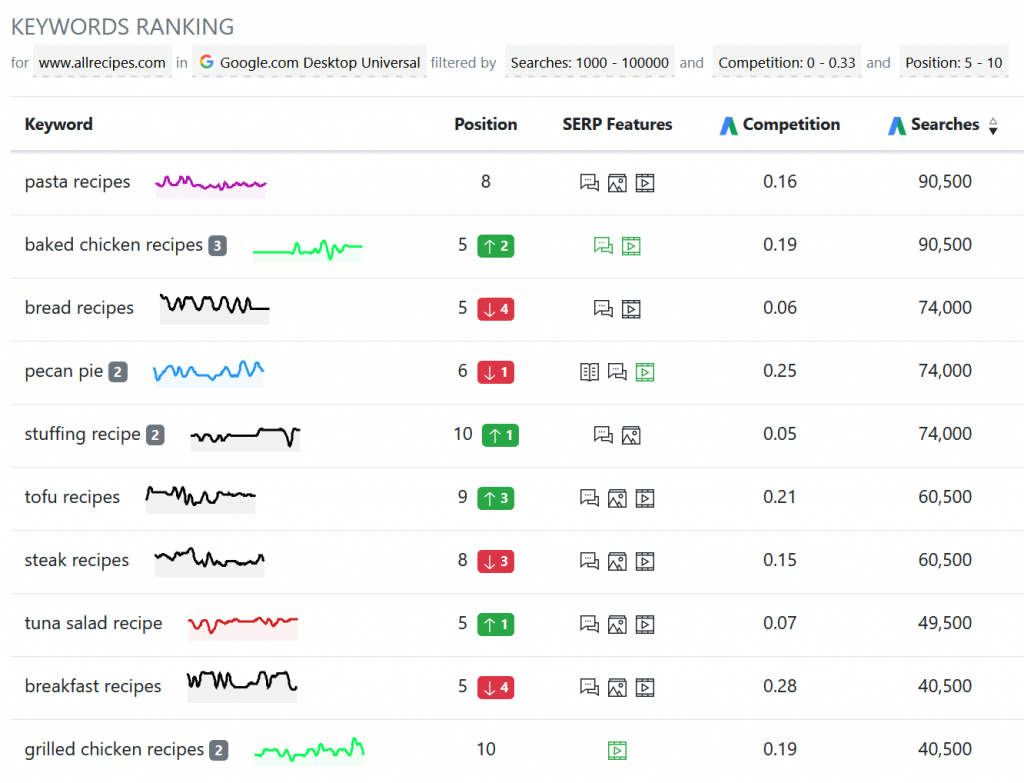The height and width of the screenshot is (783, 1024).
Task: Click the sort arrows next to Searches
Action: (993, 126)
